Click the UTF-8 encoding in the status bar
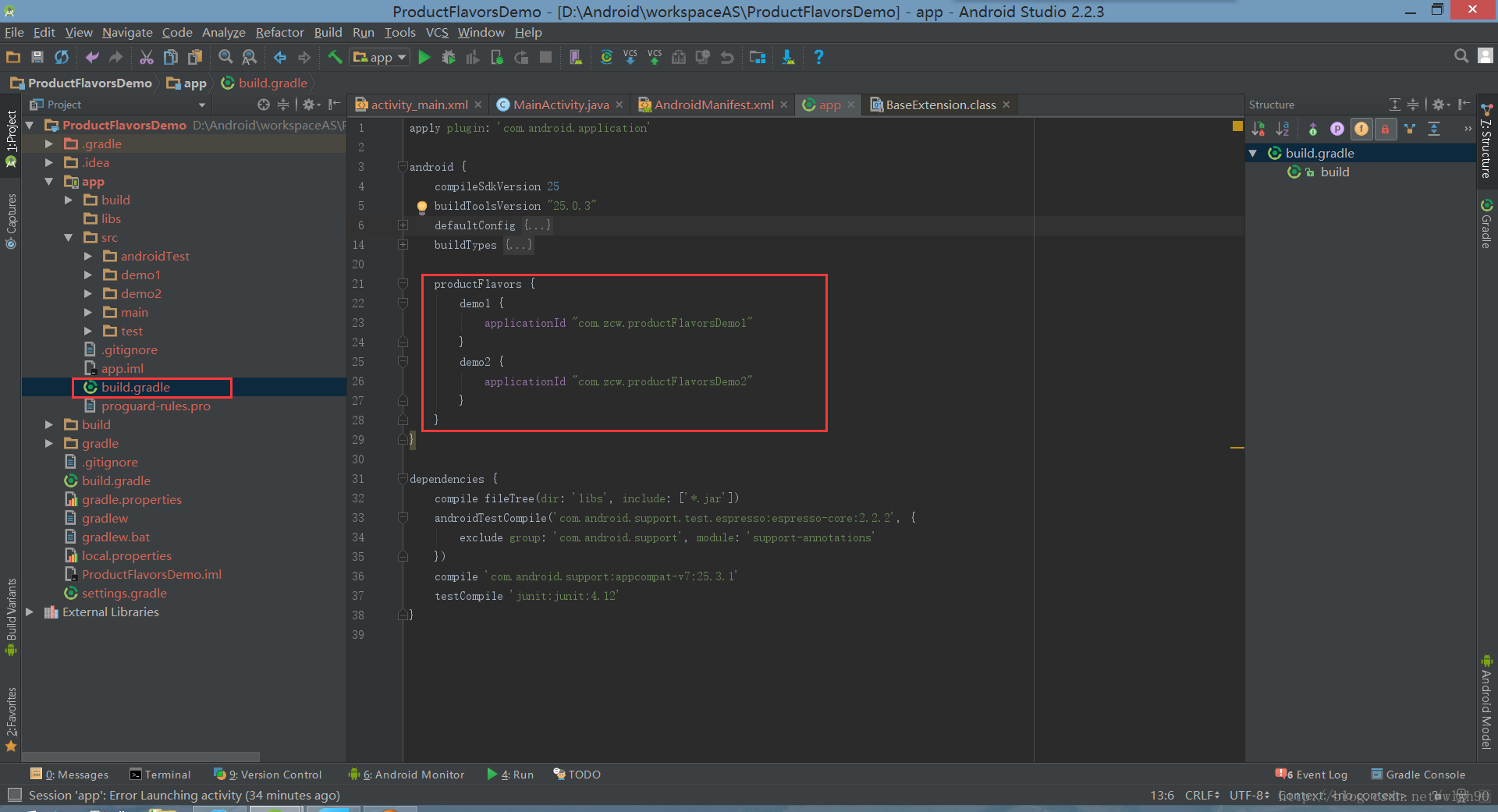Viewport: 1498px width, 812px height. pyautogui.click(x=1250, y=795)
